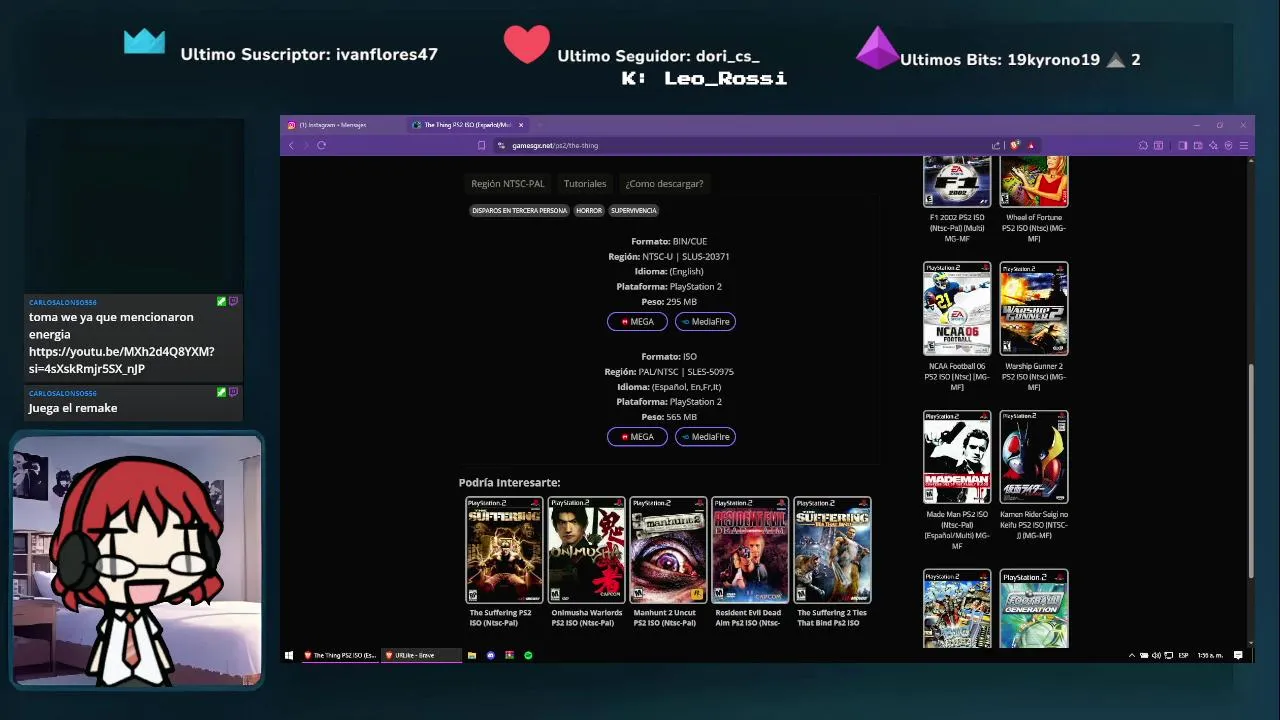The width and height of the screenshot is (1280, 720).
Task: Click Wheel of Fortune PS2 ISO title link
Action: 1034,228
